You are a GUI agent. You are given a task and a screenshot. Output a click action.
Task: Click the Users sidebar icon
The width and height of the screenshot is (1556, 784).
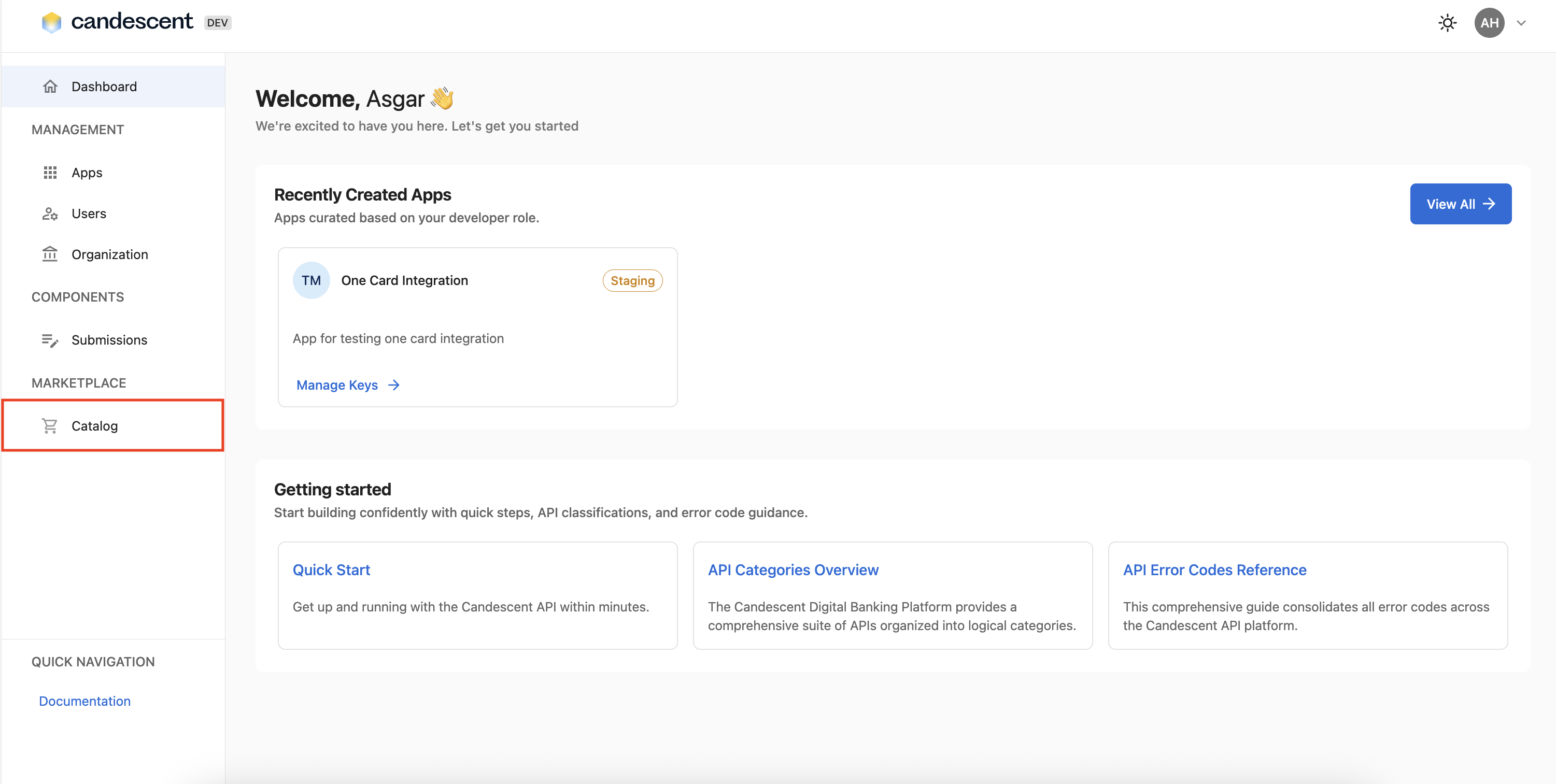[51, 213]
